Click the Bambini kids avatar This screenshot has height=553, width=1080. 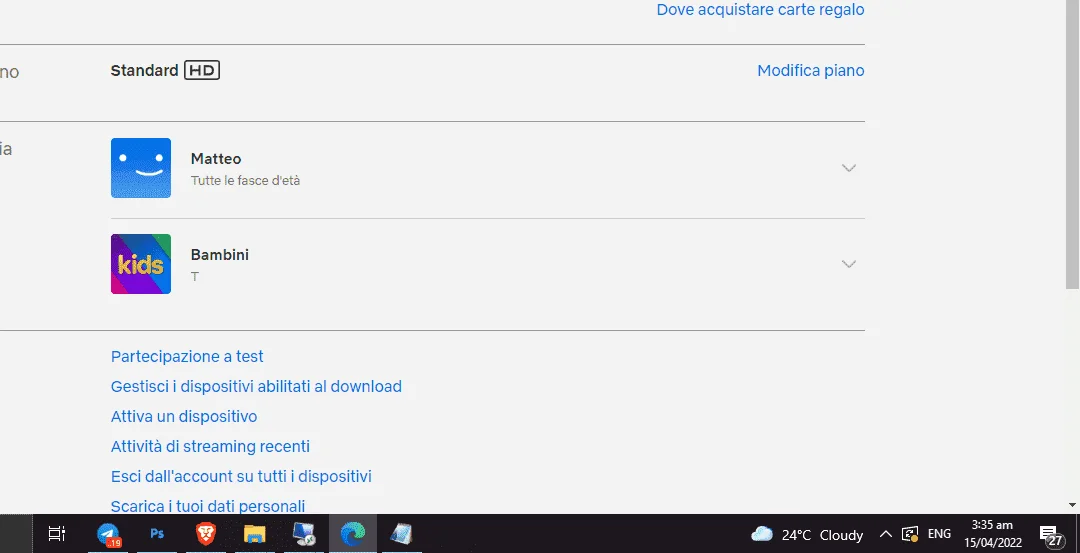[141, 264]
